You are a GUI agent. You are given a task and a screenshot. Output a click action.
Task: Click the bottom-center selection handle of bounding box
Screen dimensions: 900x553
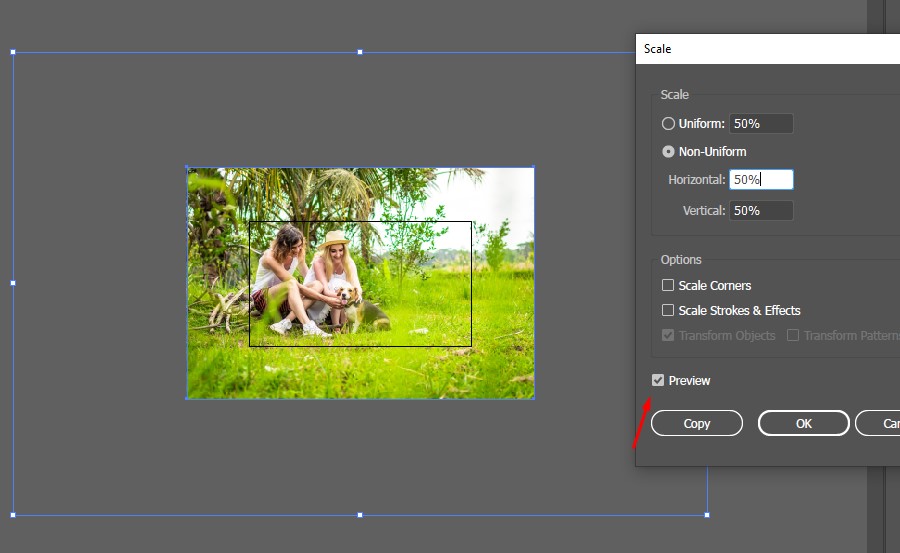[360, 515]
